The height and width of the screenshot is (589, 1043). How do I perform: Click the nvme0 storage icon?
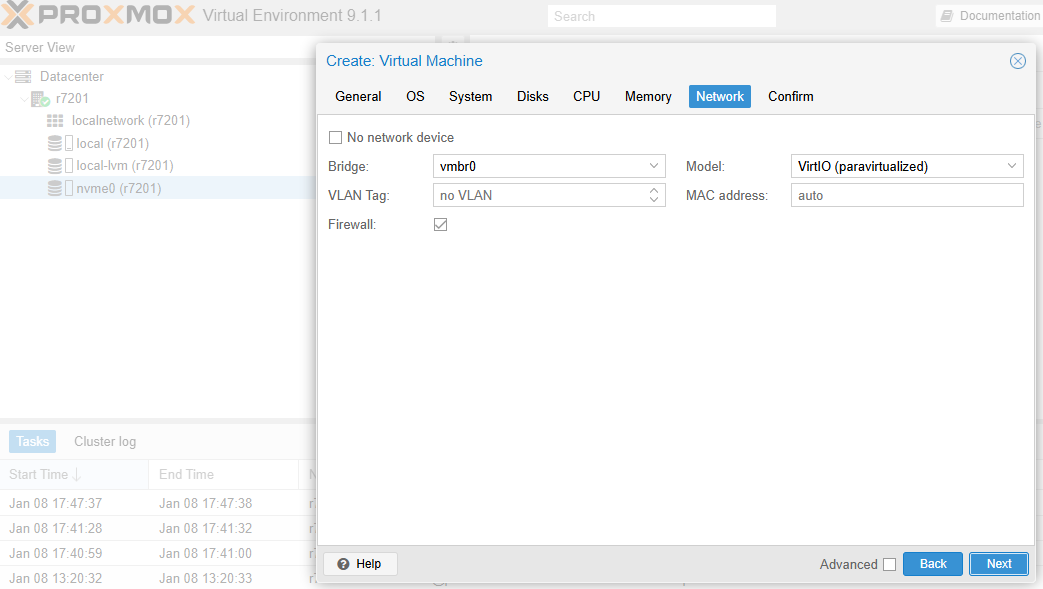point(55,188)
